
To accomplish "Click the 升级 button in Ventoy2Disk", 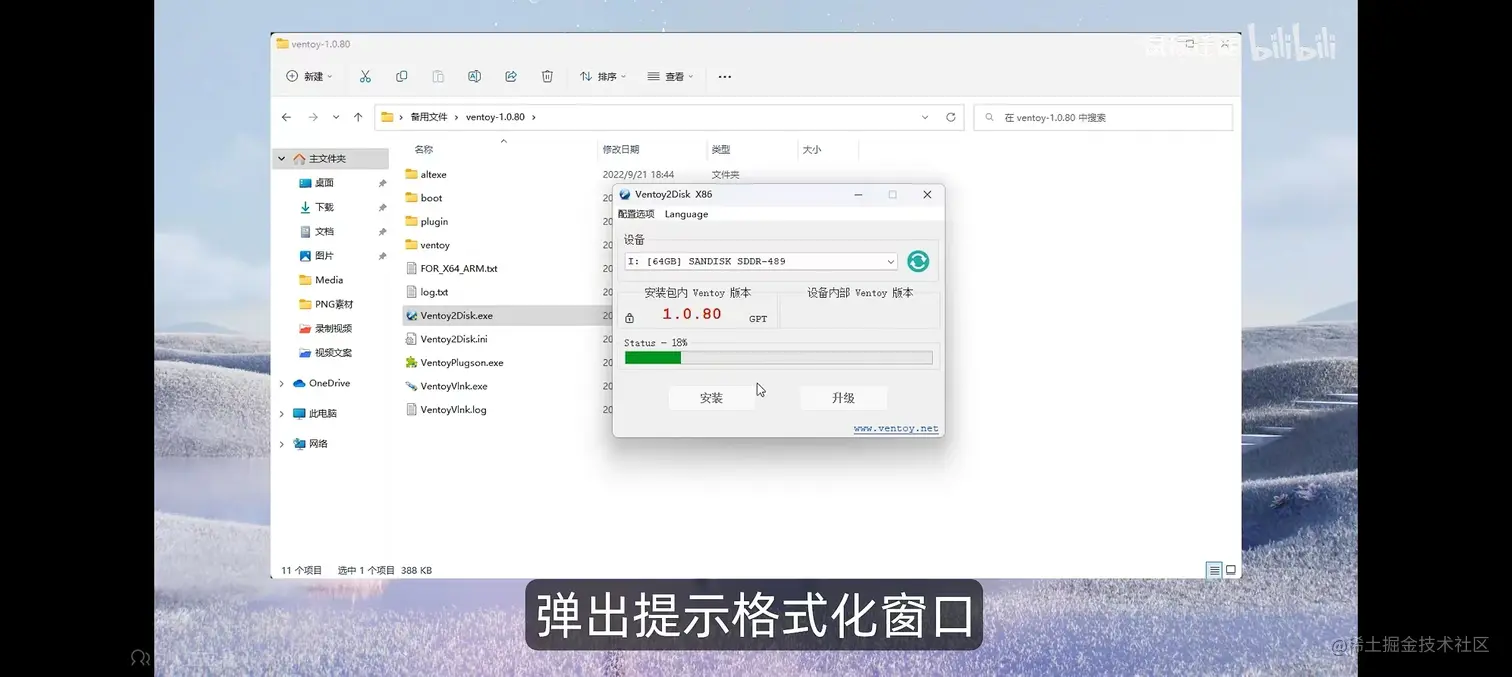I will (x=843, y=398).
